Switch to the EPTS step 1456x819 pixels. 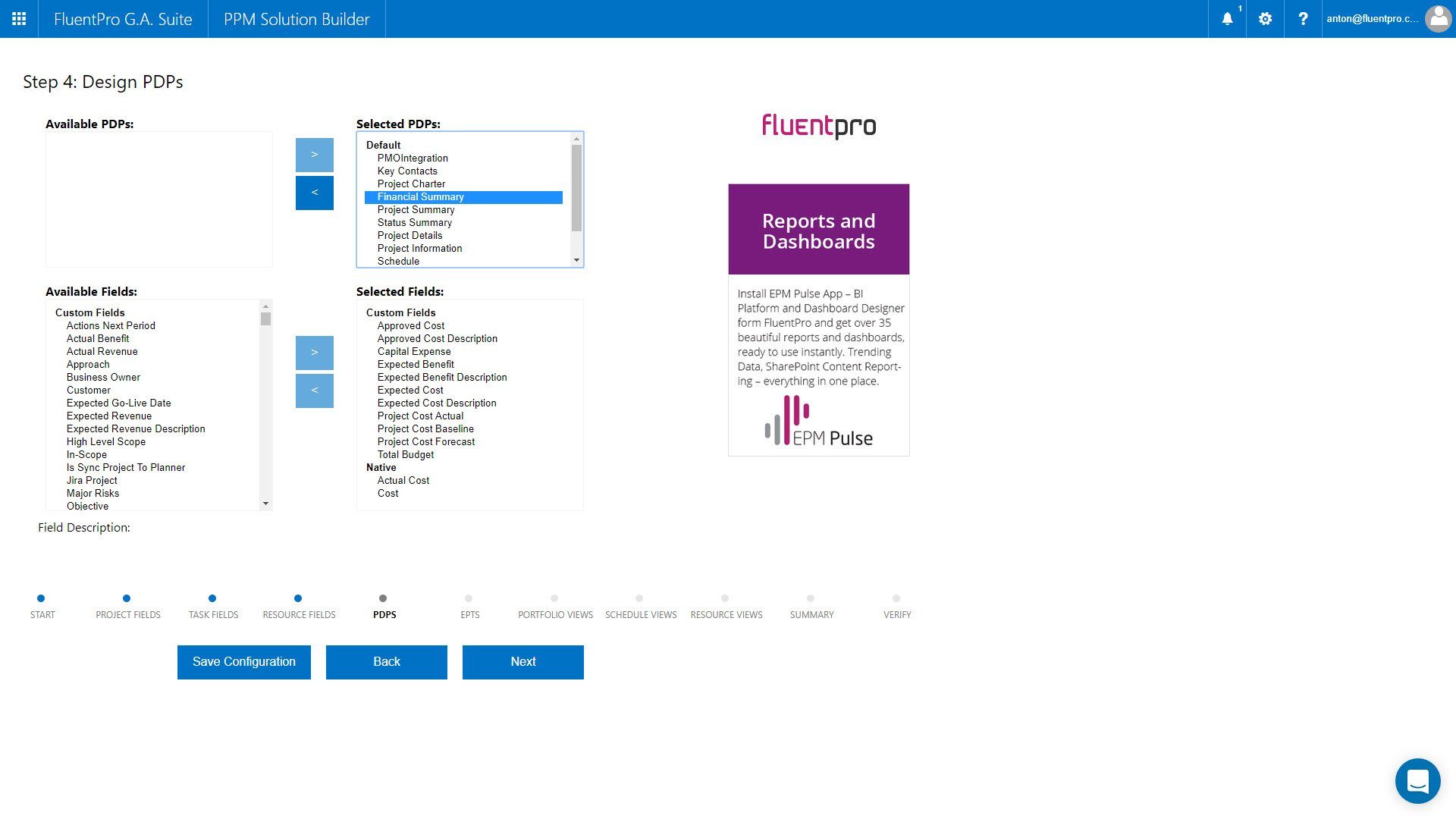pyautogui.click(x=469, y=598)
